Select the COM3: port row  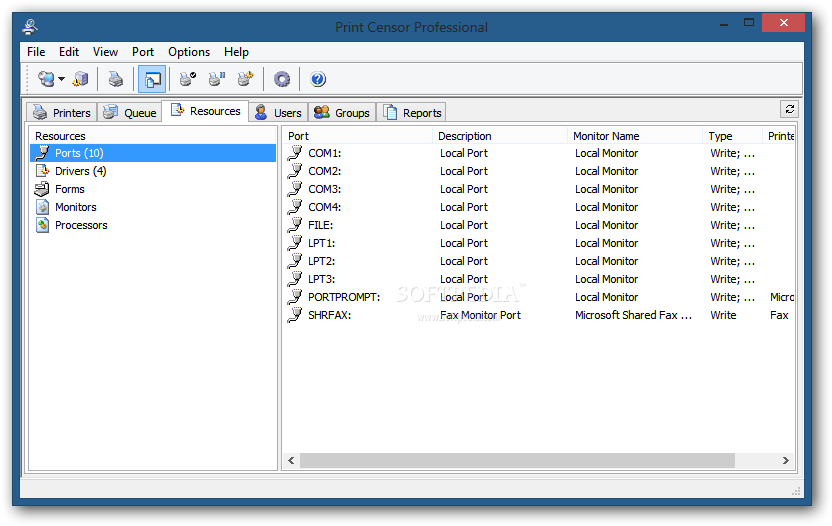pyautogui.click(x=538, y=189)
